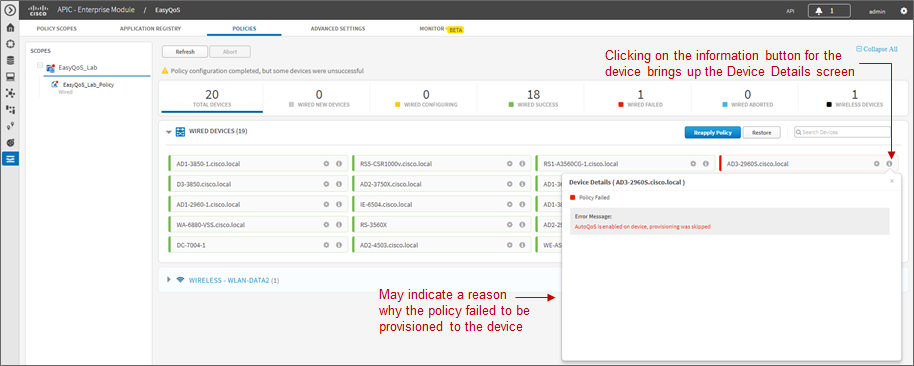The width and height of the screenshot is (914, 366).
Task: Click the Reapply Policy button
Action: click(712, 133)
